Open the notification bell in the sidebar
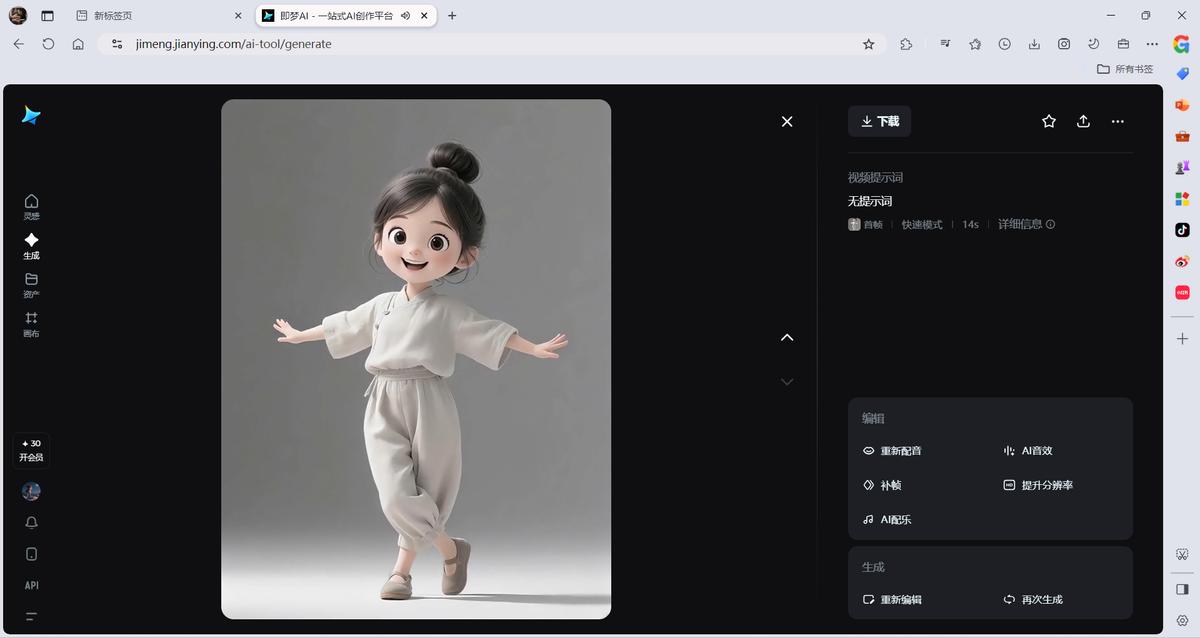1200x638 pixels. 31,523
